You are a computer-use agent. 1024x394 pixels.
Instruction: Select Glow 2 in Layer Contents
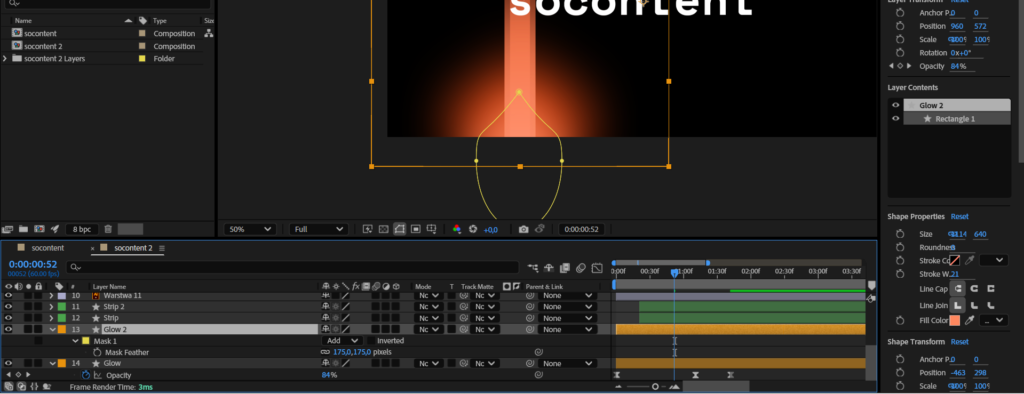(x=957, y=105)
